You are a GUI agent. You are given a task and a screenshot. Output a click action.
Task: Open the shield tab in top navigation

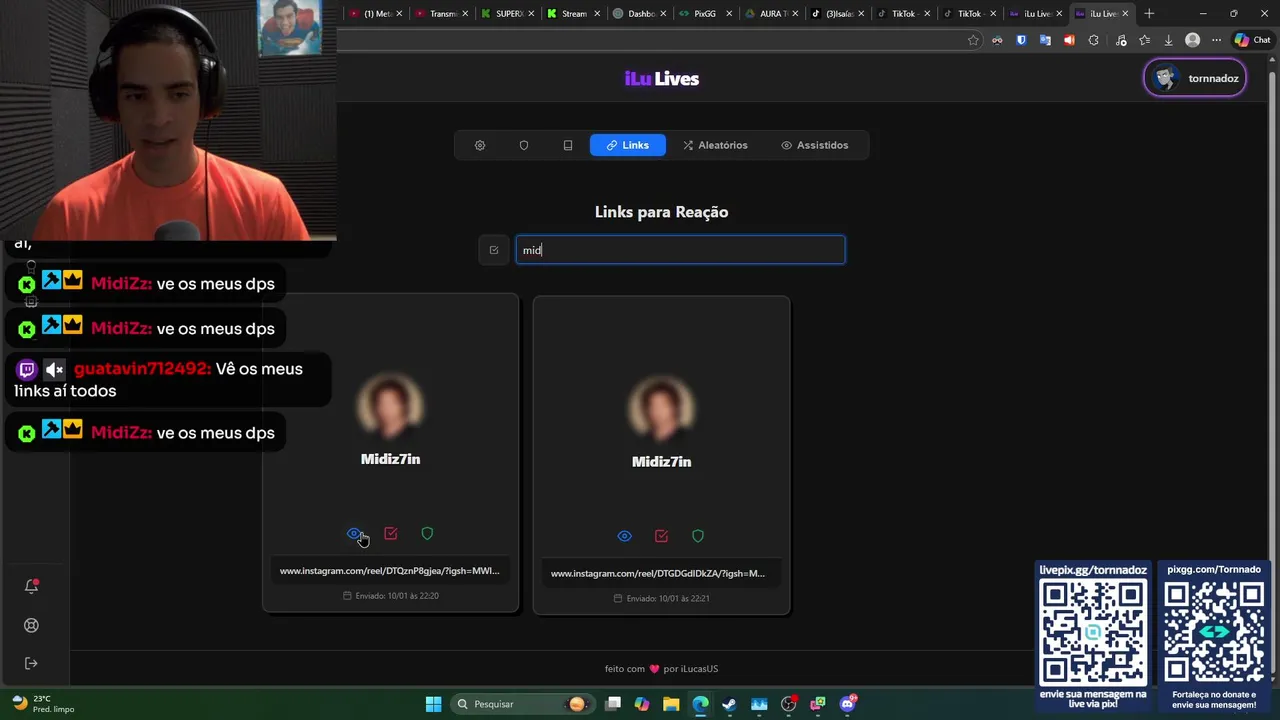click(524, 145)
